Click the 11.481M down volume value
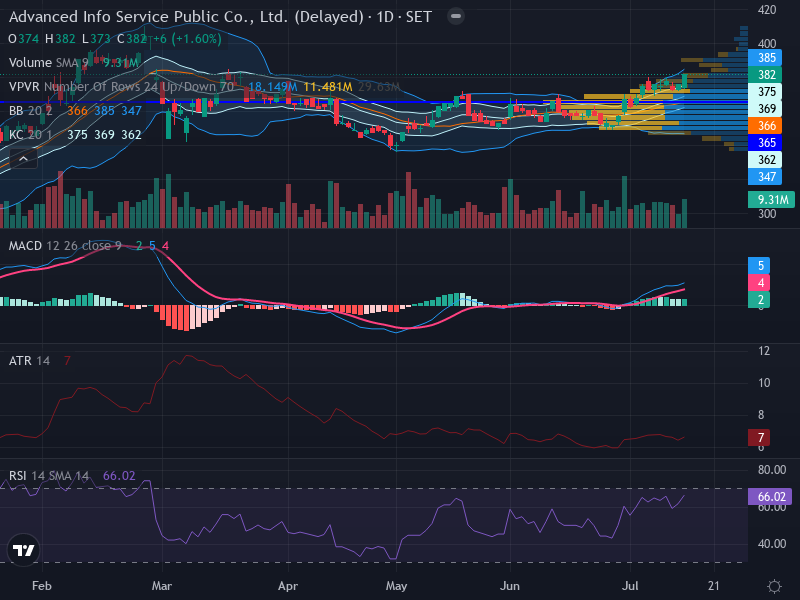The height and width of the screenshot is (600, 800). (x=328, y=87)
